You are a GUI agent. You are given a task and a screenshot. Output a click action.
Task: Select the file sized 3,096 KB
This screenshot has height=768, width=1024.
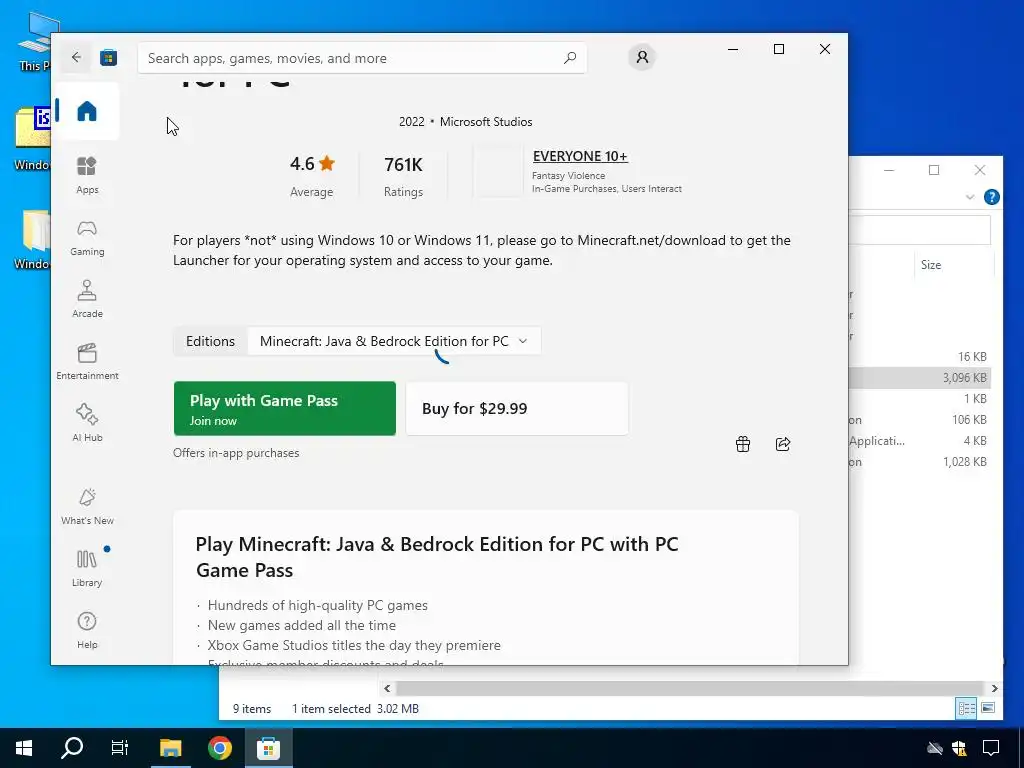920,377
